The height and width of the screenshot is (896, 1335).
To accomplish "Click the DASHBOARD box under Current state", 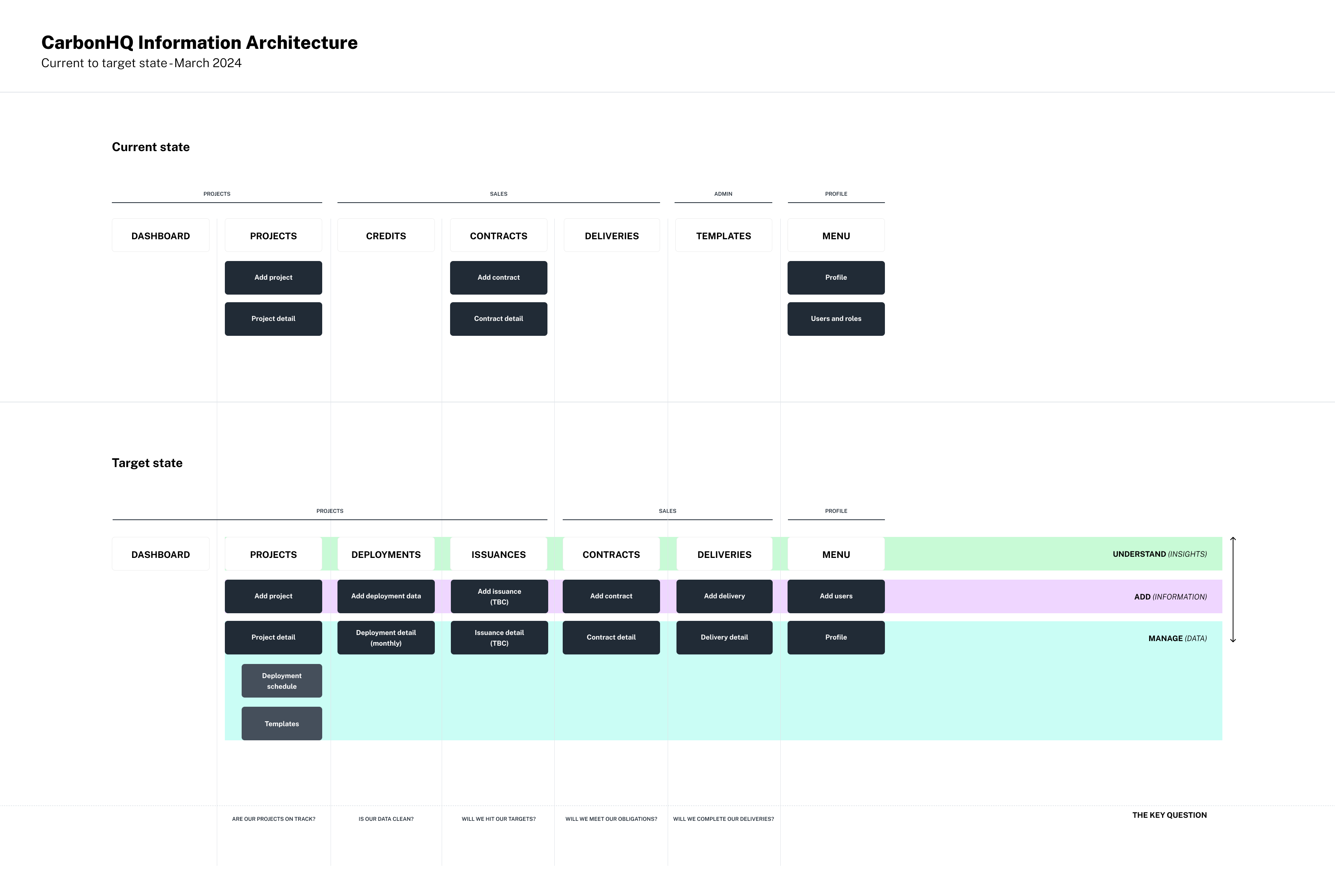I will (161, 235).
